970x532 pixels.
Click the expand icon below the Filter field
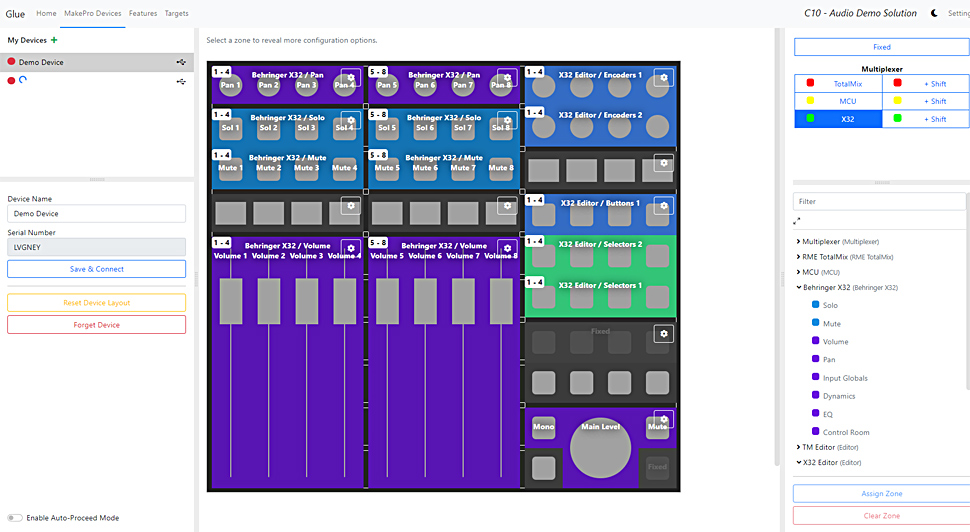point(797,221)
